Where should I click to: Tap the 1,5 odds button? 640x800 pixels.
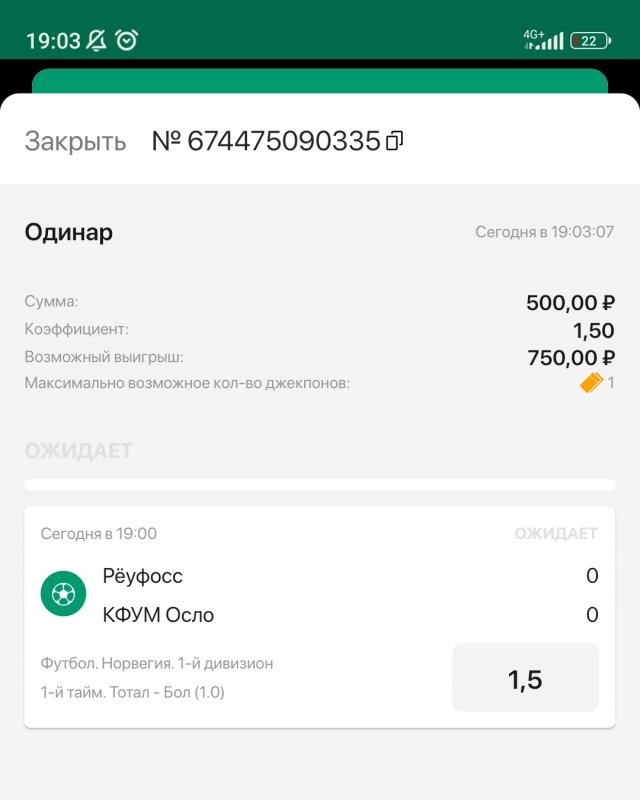click(525, 678)
